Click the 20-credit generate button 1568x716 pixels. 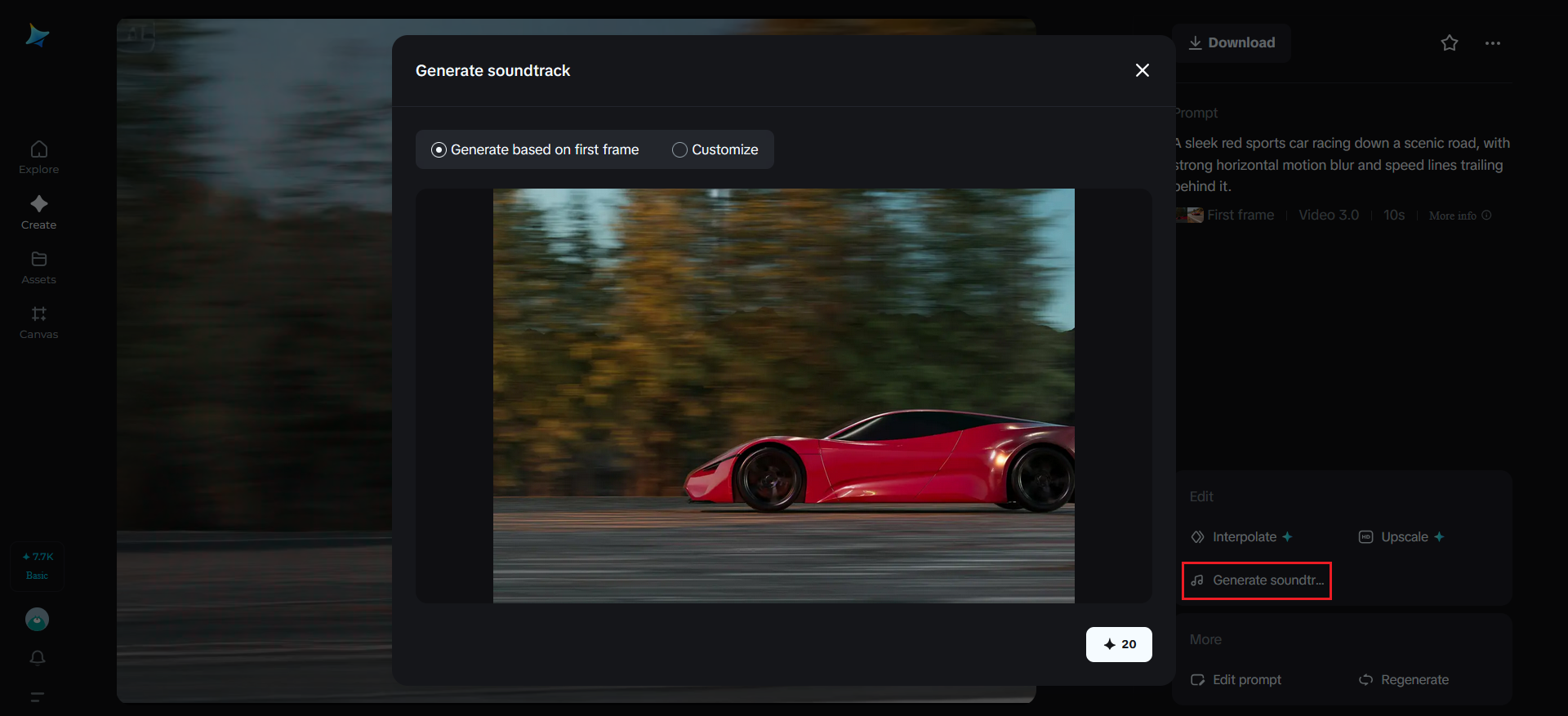(1119, 644)
